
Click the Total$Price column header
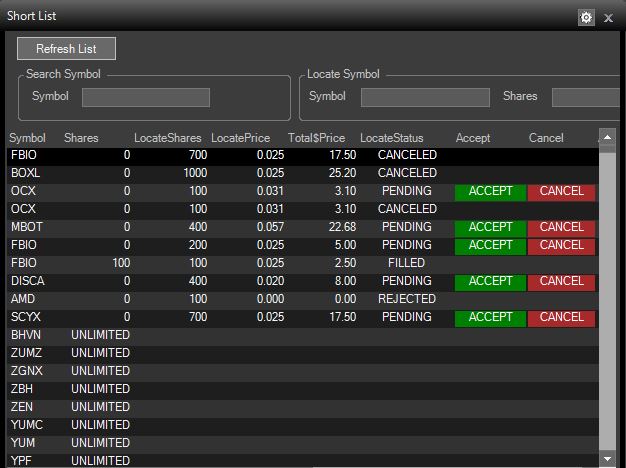point(314,138)
